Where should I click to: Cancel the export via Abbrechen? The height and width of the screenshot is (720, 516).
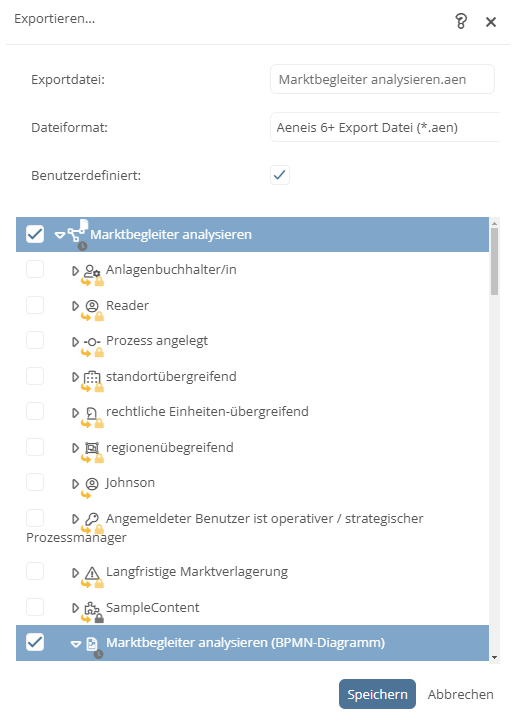[460, 694]
